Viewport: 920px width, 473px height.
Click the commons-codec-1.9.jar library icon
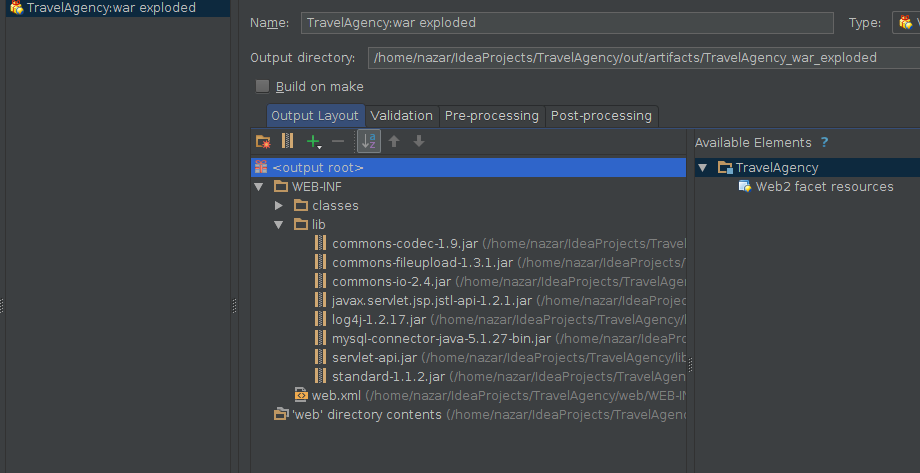click(x=320, y=243)
